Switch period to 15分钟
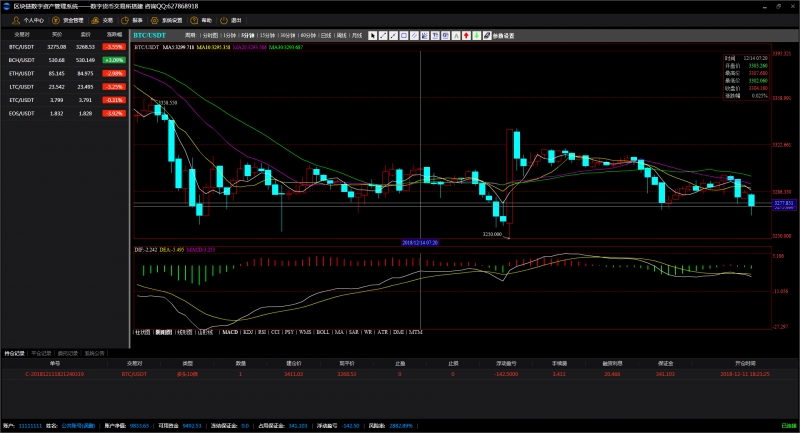This screenshot has width=800, height=433. (x=267, y=36)
